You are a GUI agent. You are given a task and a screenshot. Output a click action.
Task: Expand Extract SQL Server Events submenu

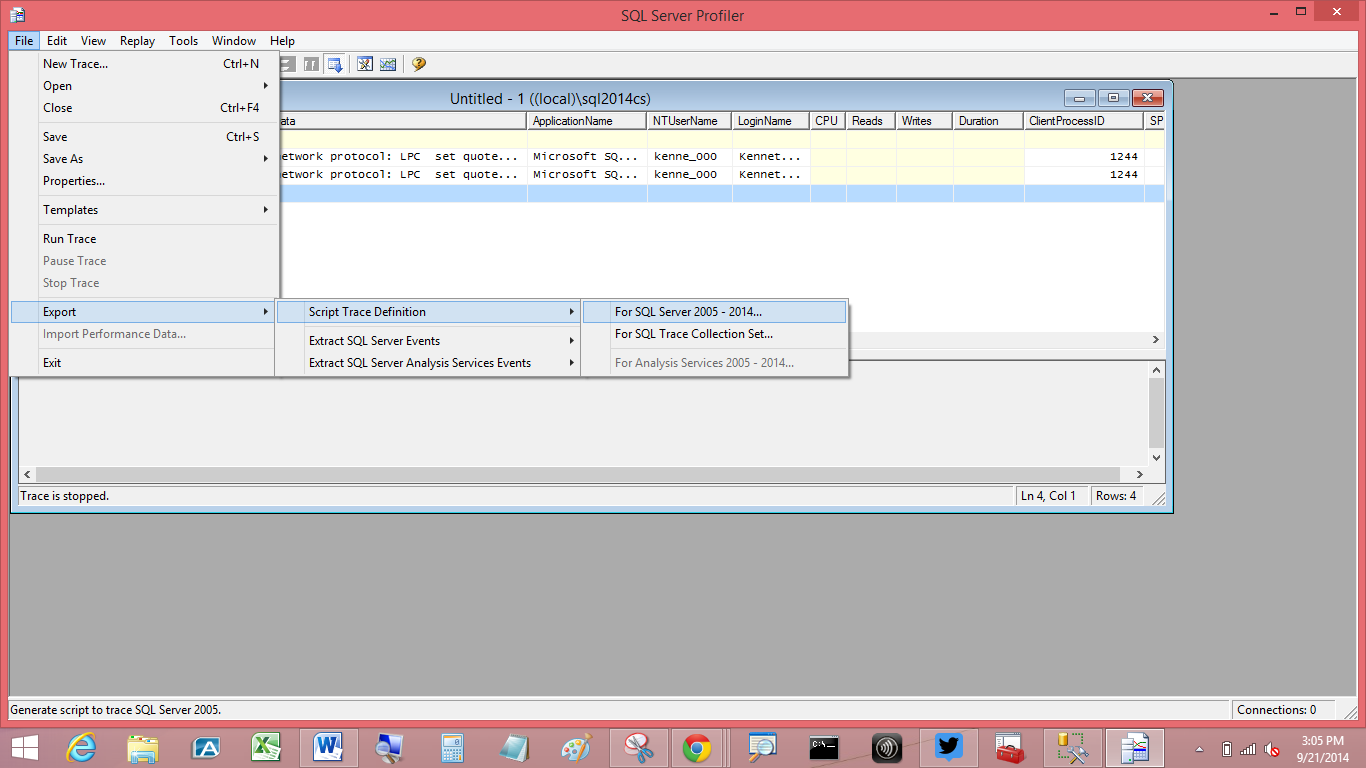pos(430,341)
